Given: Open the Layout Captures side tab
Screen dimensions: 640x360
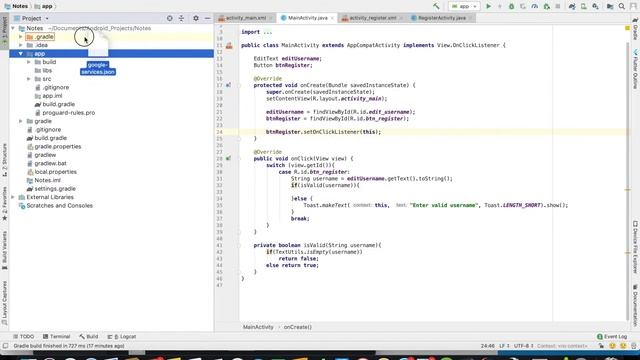Looking at the screenshot, I should pos(4,303).
